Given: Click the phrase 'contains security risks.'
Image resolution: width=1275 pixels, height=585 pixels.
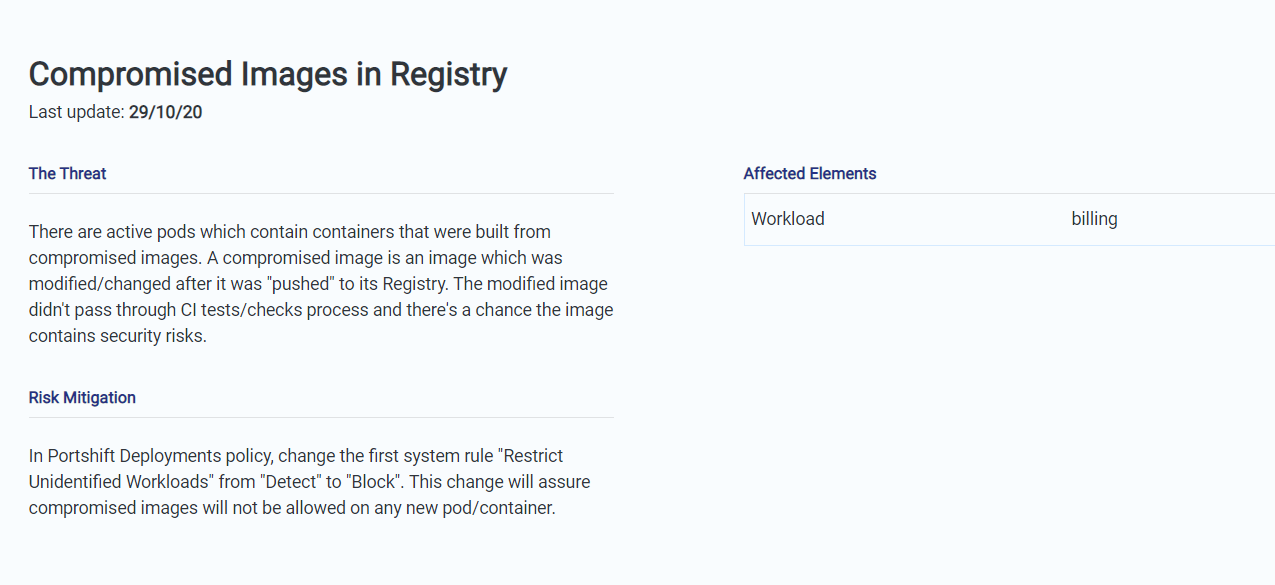Looking at the screenshot, I should (x=117, y=336).
